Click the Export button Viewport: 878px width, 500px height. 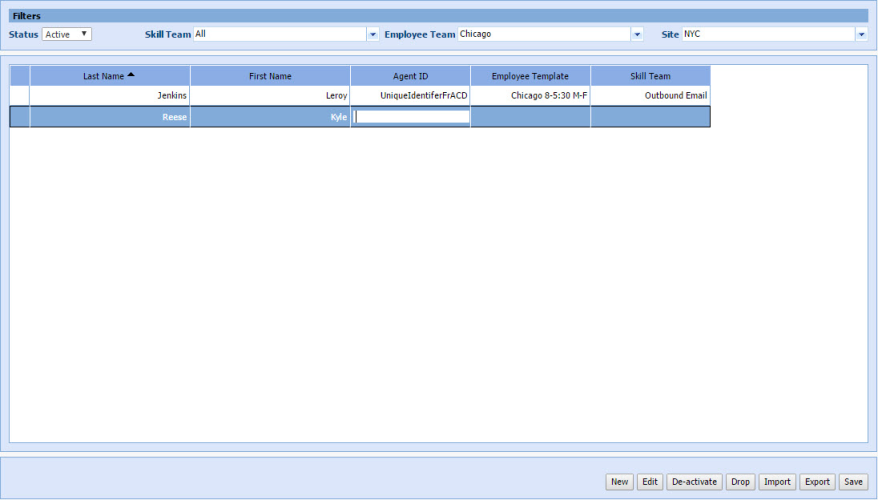pos(817,482)
